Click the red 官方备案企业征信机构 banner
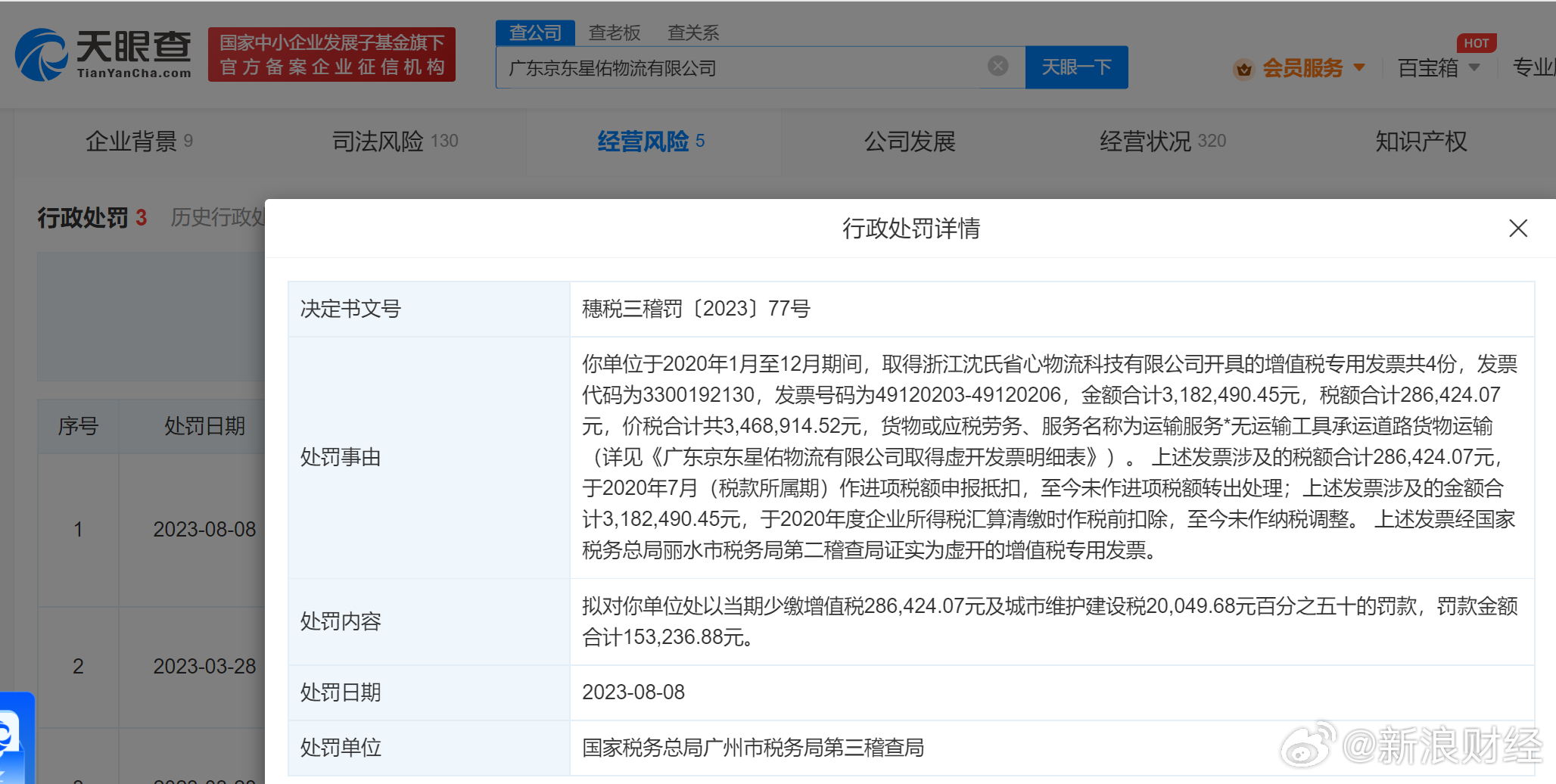The image size is (1556, 784). pos(331,54)
